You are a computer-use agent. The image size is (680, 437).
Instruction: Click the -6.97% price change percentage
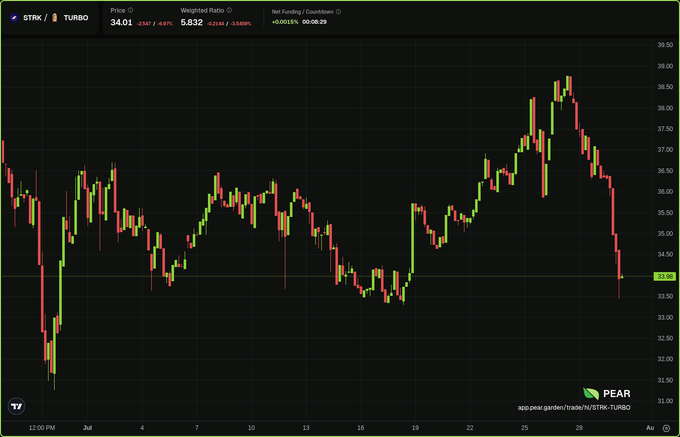[x=165, y=23]
